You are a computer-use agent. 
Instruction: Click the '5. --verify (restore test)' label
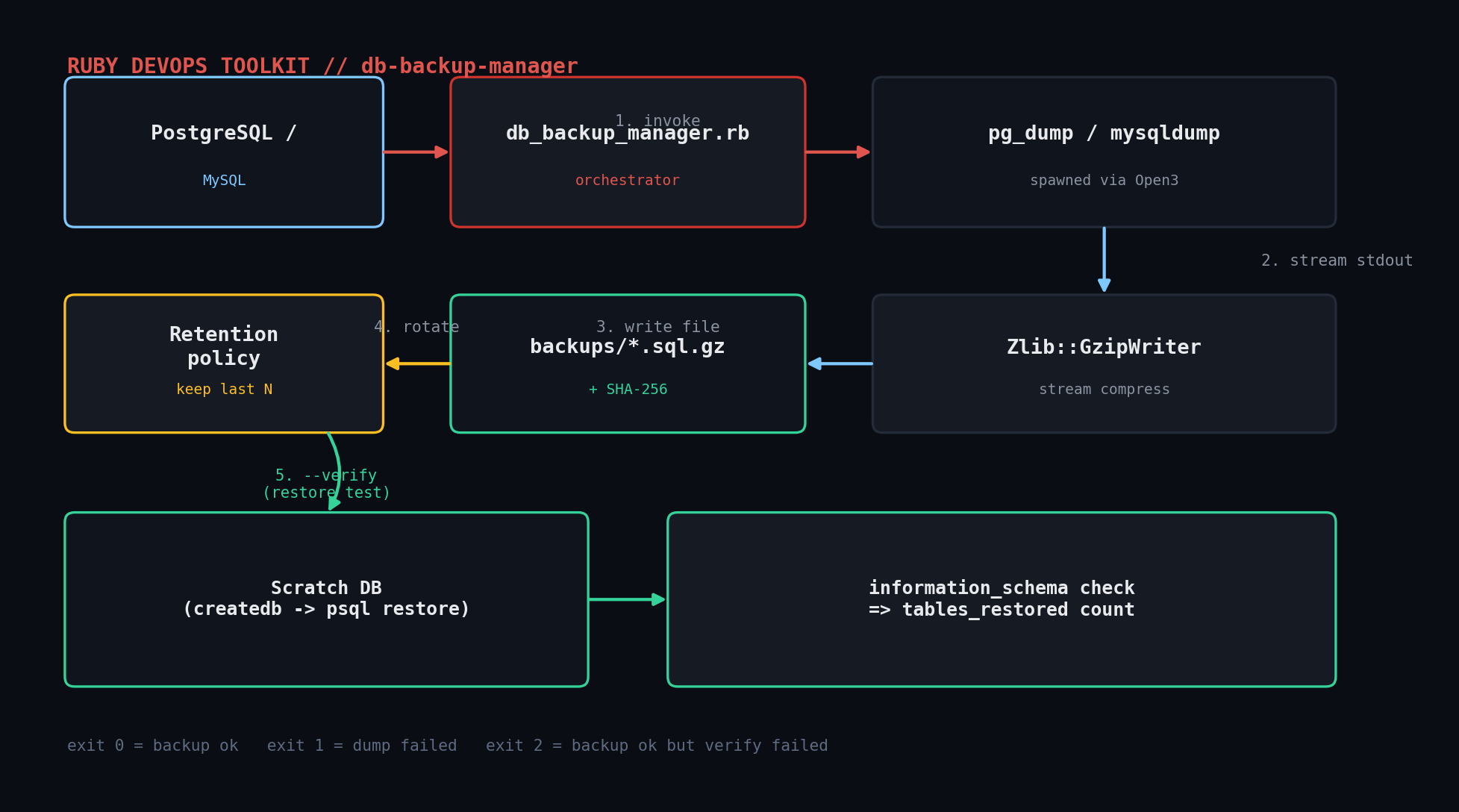[x=326, y=484]
